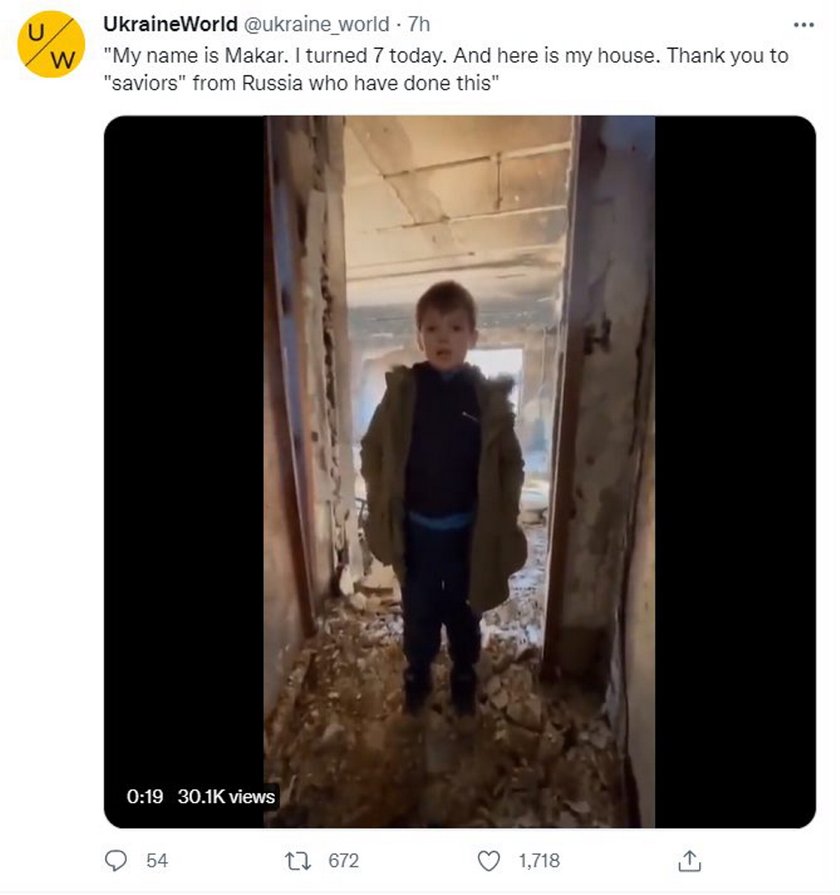
Task: Click the 54 replies count
Action: [x=157, y=861]
